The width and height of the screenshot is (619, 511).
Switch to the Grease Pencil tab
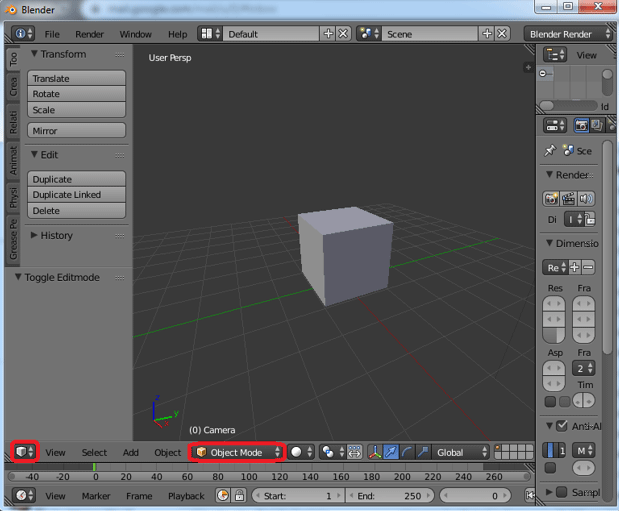coord(13,239)
